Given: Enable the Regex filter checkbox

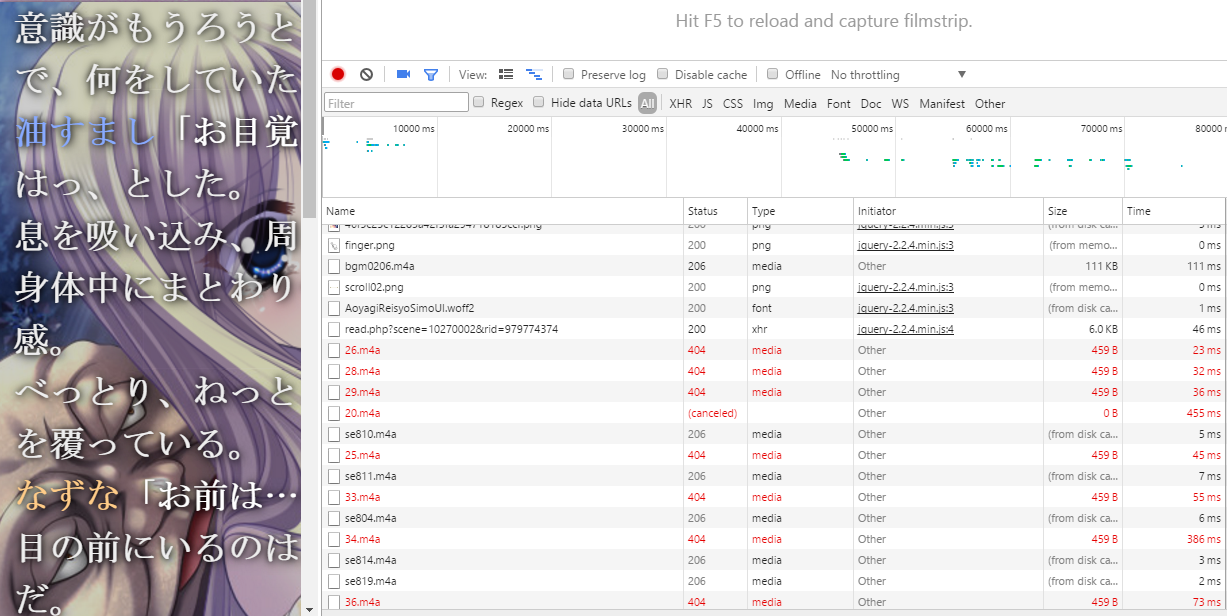Looking at the screenshot, I should pos(479,102).
